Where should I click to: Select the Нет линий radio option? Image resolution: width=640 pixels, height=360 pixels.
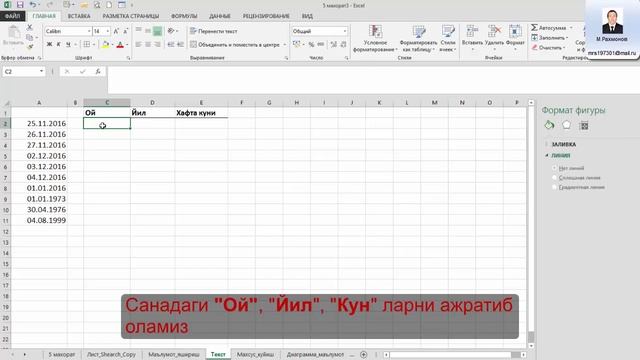pyautogui.click(x=554, y=168)
